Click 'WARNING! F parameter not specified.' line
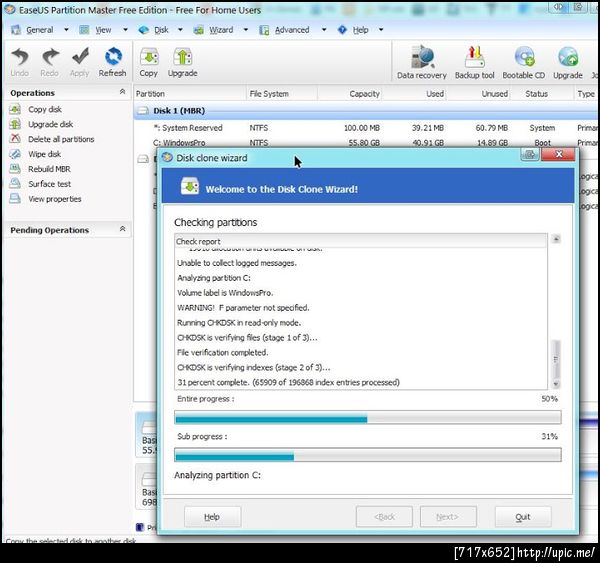Screen dimensions: 600x563 243,308
